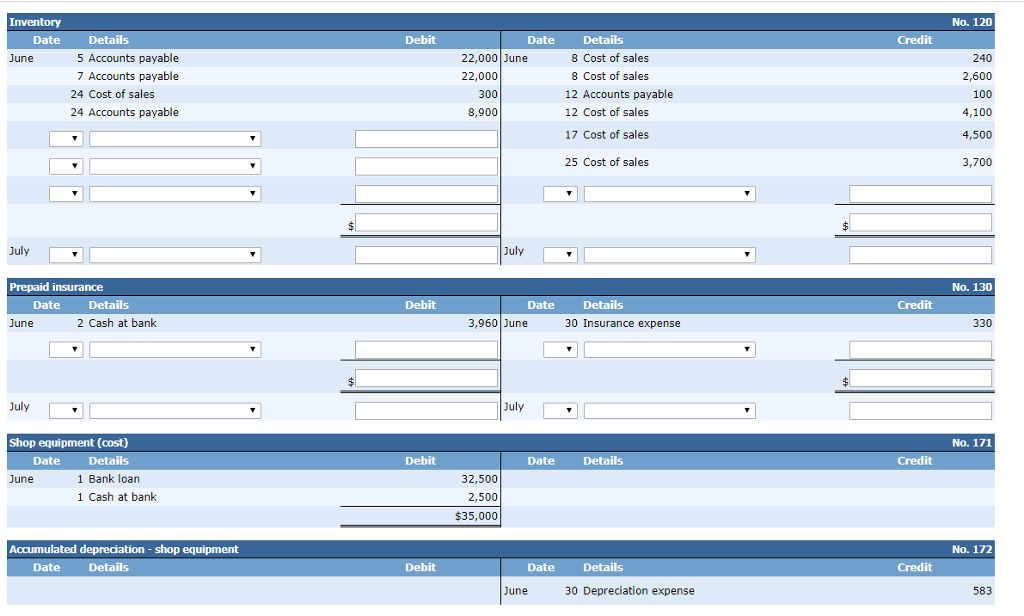Open the July Details dropdown in Prepaid insurance credit side
Image resolution: width=1024 pixels, height=616 pixels.
pos(669,409)
